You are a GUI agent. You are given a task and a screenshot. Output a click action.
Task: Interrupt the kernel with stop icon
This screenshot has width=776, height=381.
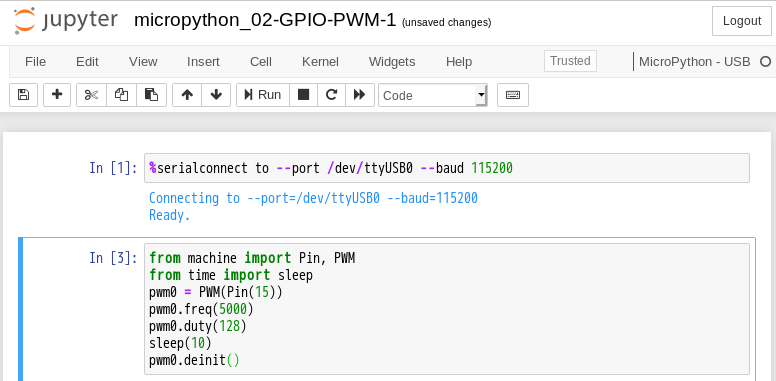pos(303,95)
